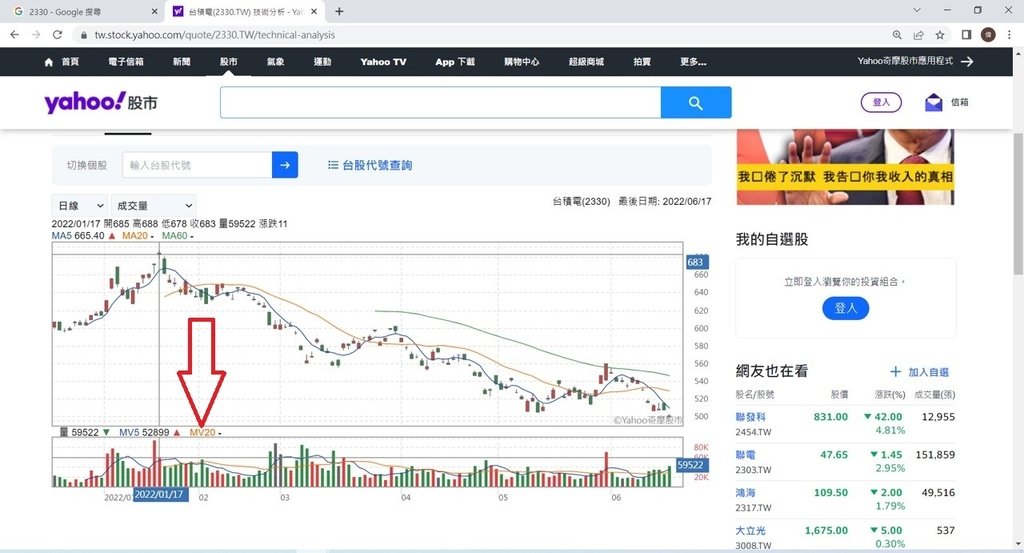Click the share page icon in address bar

tap(918, 35)
